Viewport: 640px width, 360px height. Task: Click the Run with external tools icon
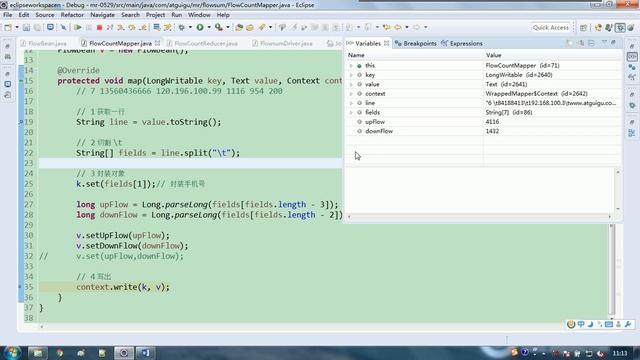pyautogui.click(x=219, y=27)
